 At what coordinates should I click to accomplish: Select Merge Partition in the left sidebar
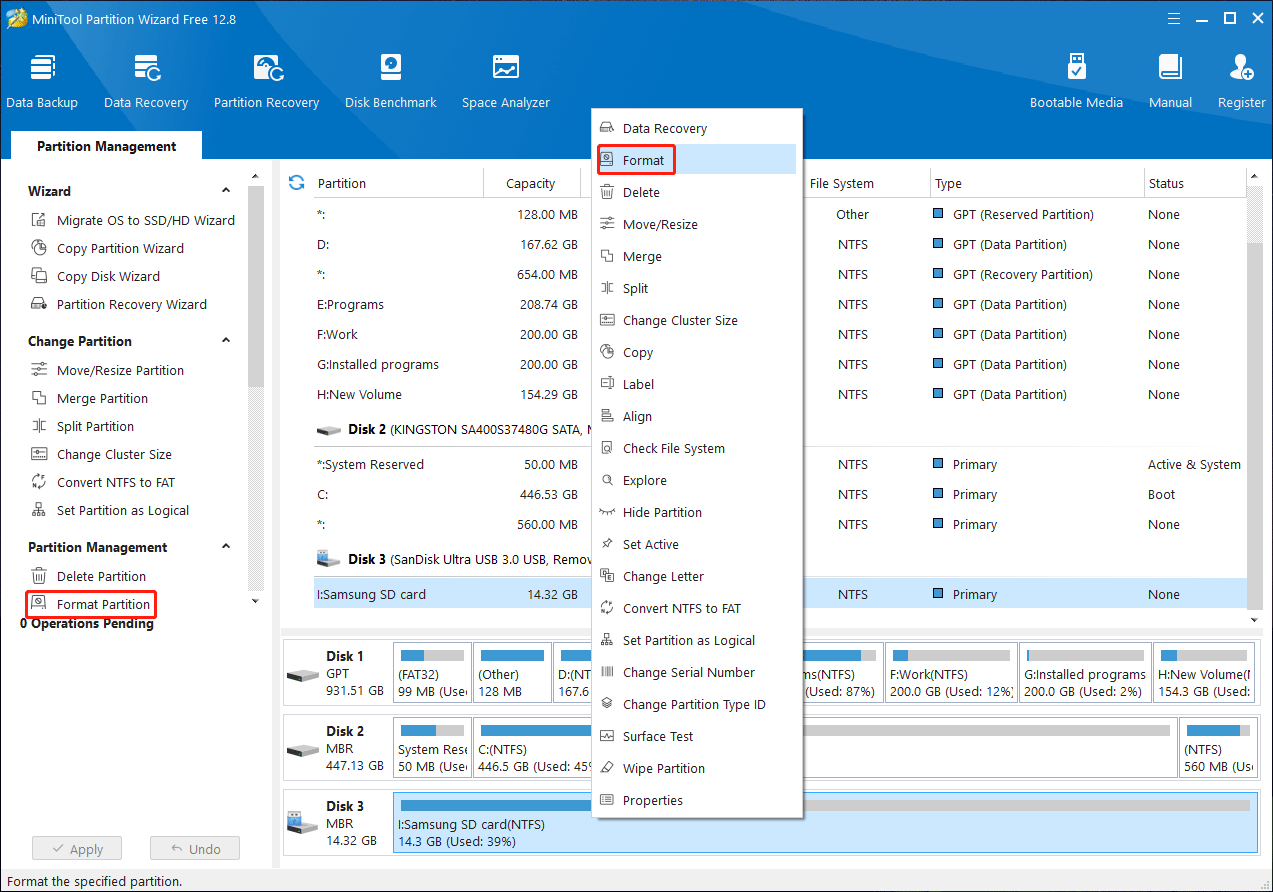pyautogui.click(x=89, y=398)
